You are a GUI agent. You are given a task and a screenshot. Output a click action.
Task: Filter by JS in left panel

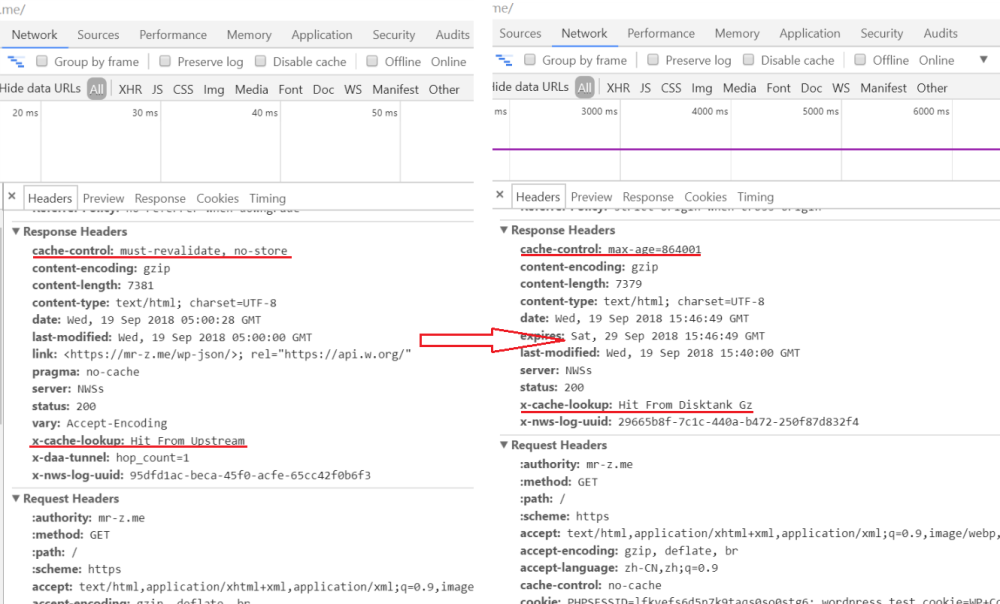(158, 89)
